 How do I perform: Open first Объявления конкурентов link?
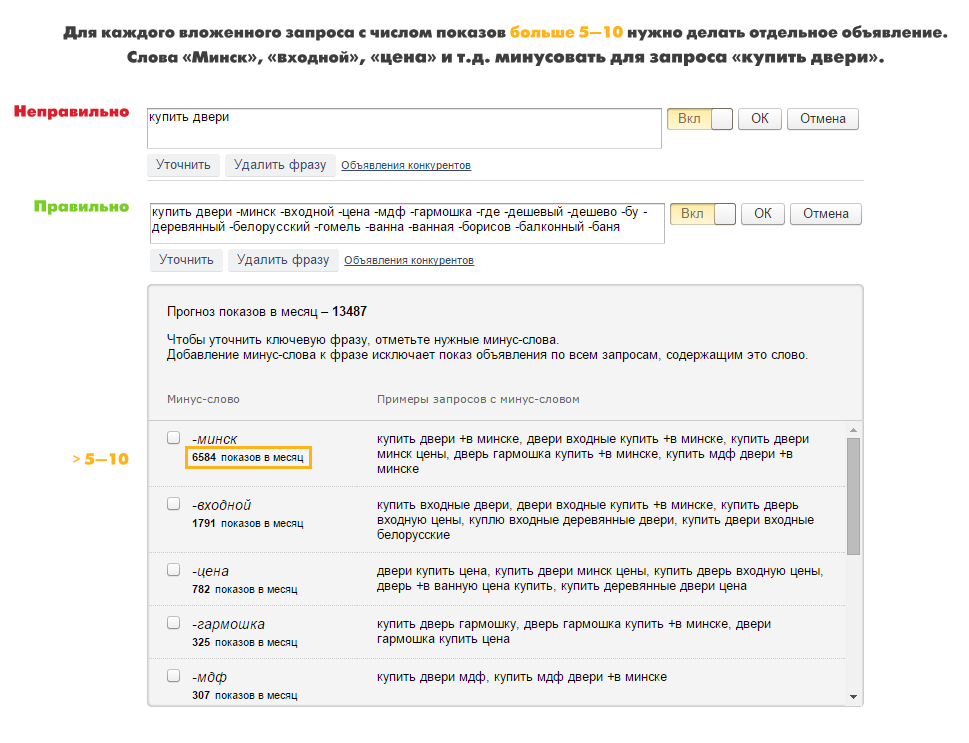pos(406,166)
